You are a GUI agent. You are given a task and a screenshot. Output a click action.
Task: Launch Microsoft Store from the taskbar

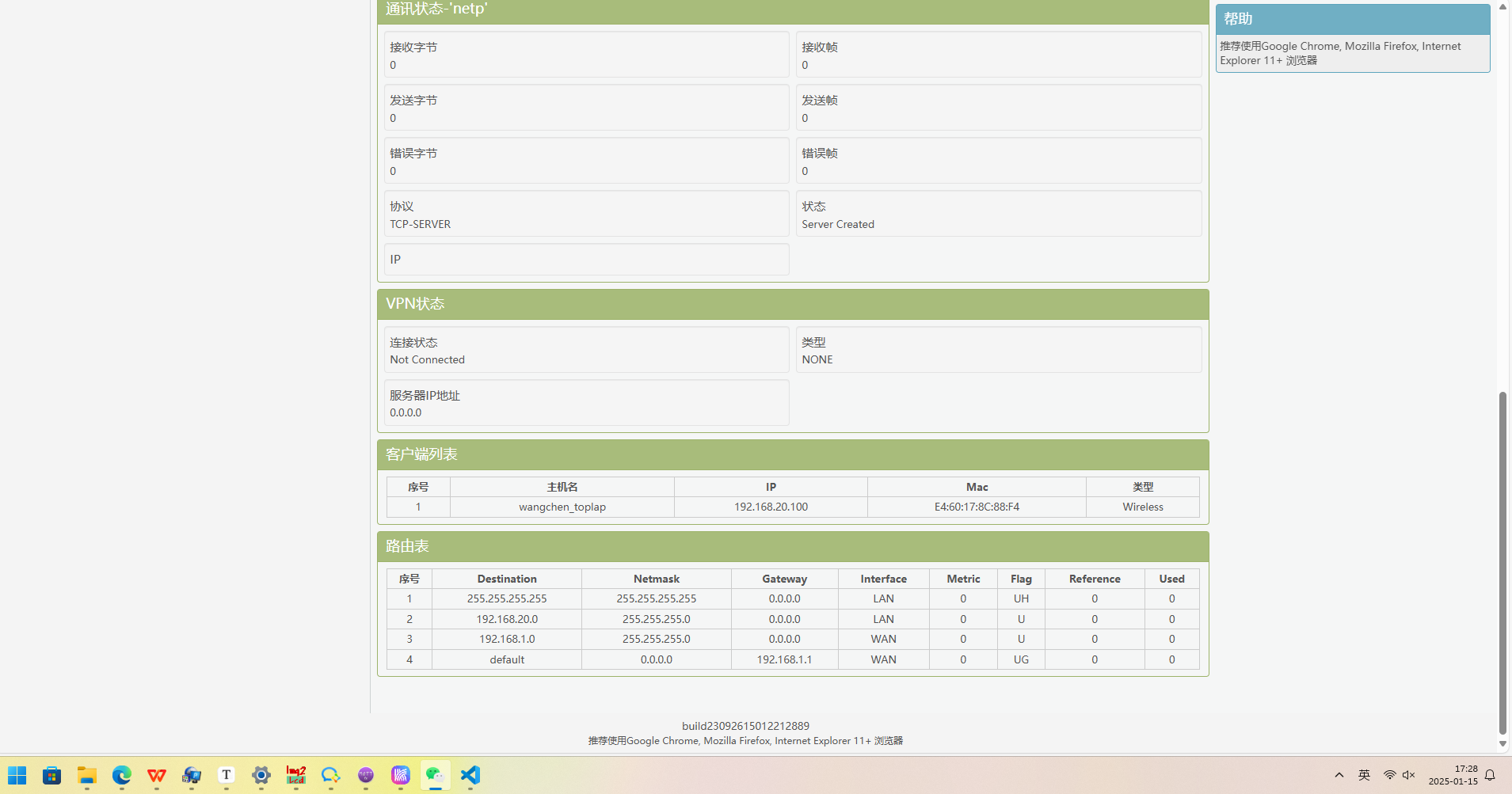pyautogui.click(x=52, y=775)
